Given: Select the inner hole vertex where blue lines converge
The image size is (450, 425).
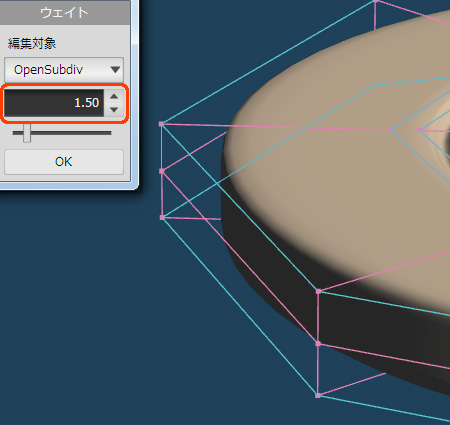Looking at the screenshot, I should (x=419, y=130).
